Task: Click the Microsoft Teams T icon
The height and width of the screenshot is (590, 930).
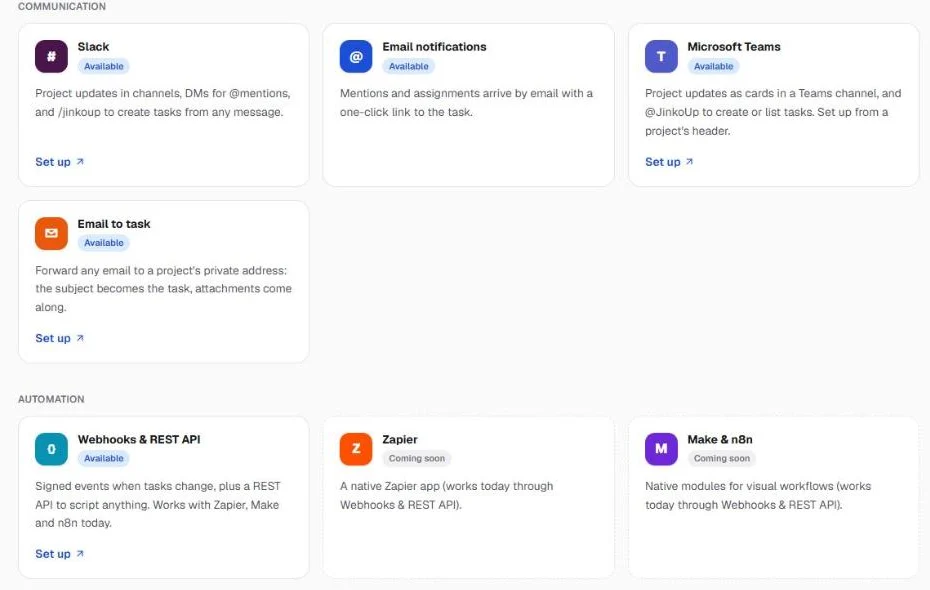Action: (661, 56)
